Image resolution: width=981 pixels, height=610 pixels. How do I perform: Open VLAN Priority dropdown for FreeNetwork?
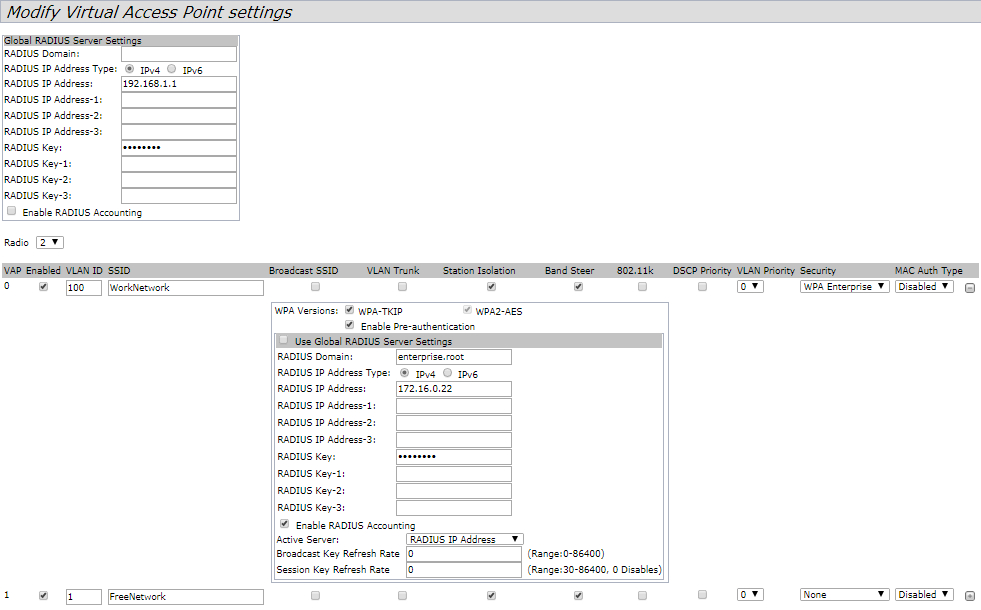click(750, 594)
